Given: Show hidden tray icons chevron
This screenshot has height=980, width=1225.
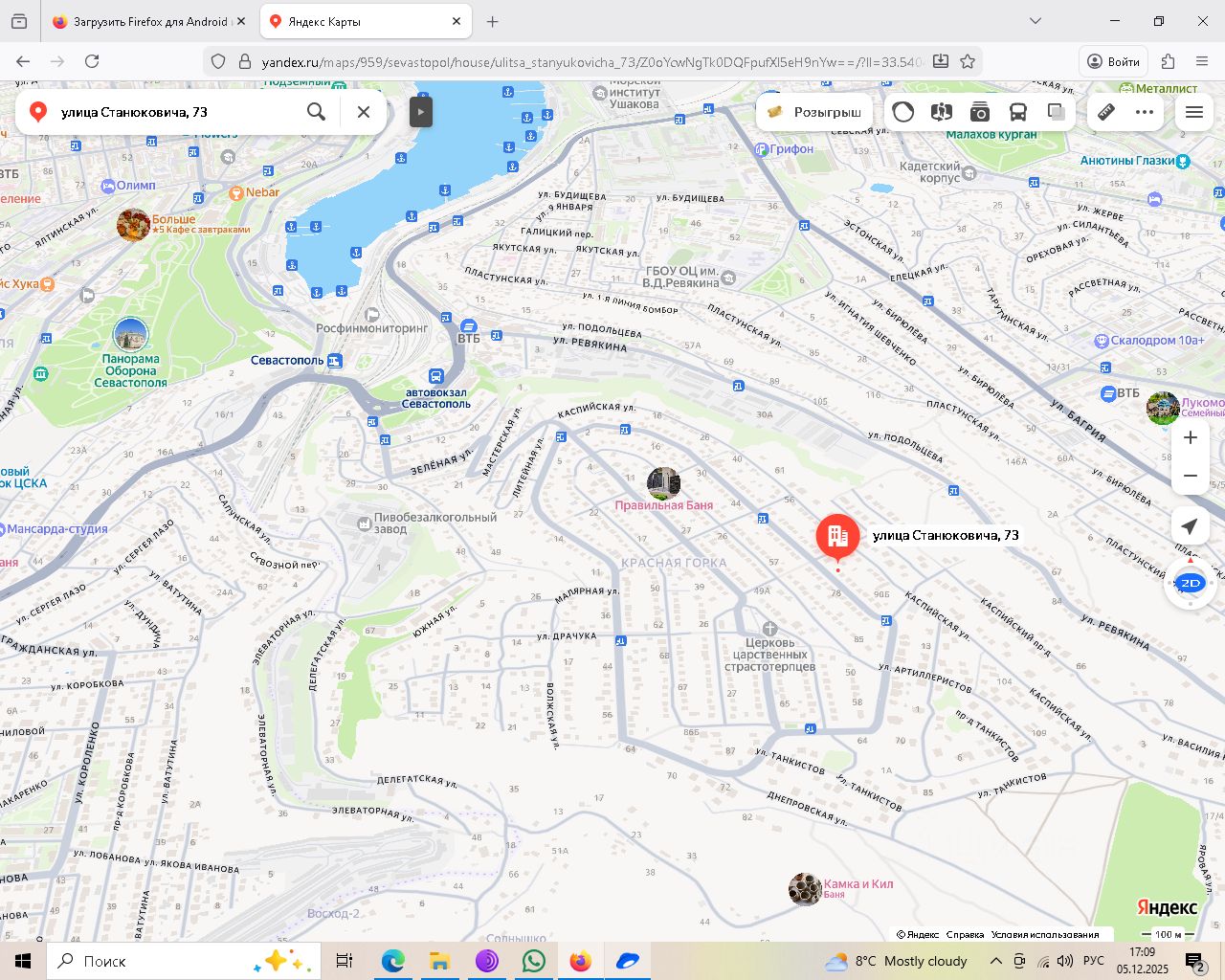Looking at the screenshot, I should [x=995, y=961].
